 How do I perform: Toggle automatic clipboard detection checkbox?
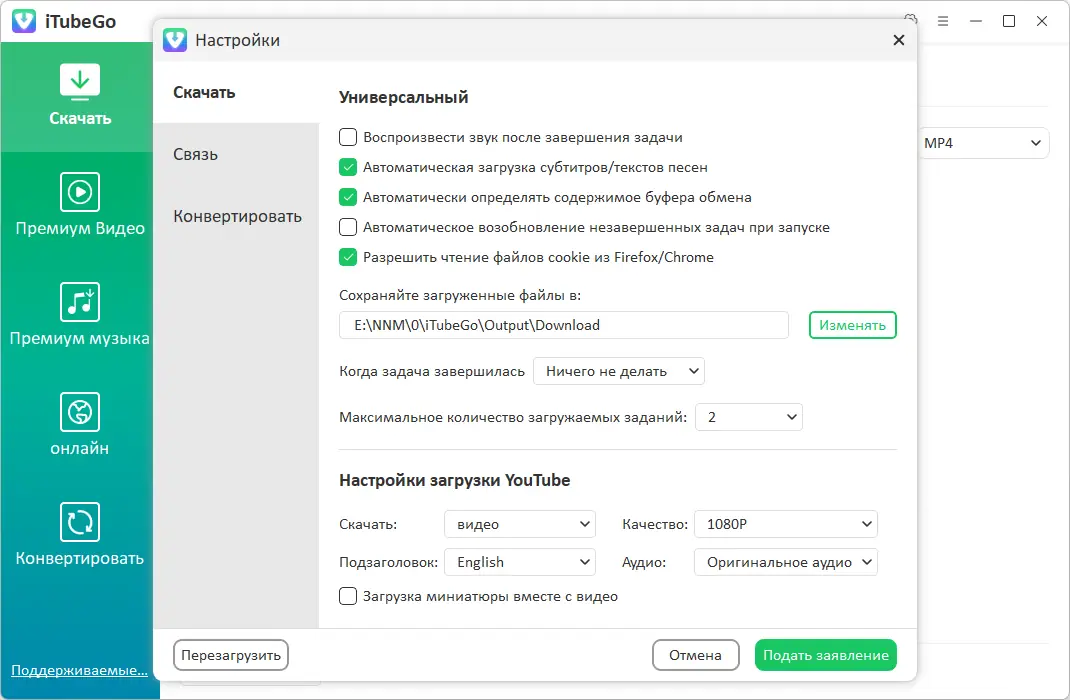point(348,197)
